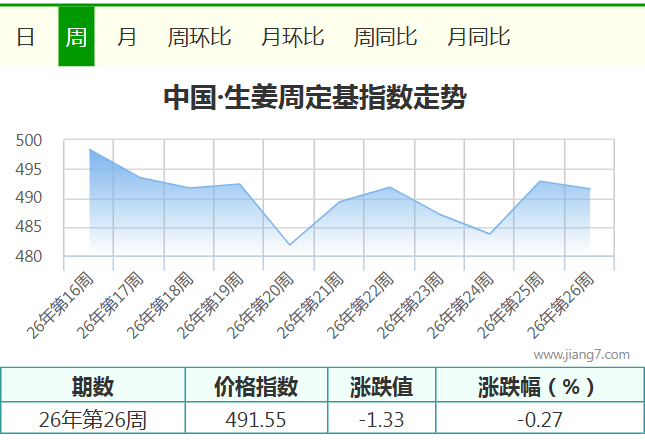The height and width of the screenshot is (440, 645).
Task: Click the 26年第24周 axis label
Action: point(461,305)
